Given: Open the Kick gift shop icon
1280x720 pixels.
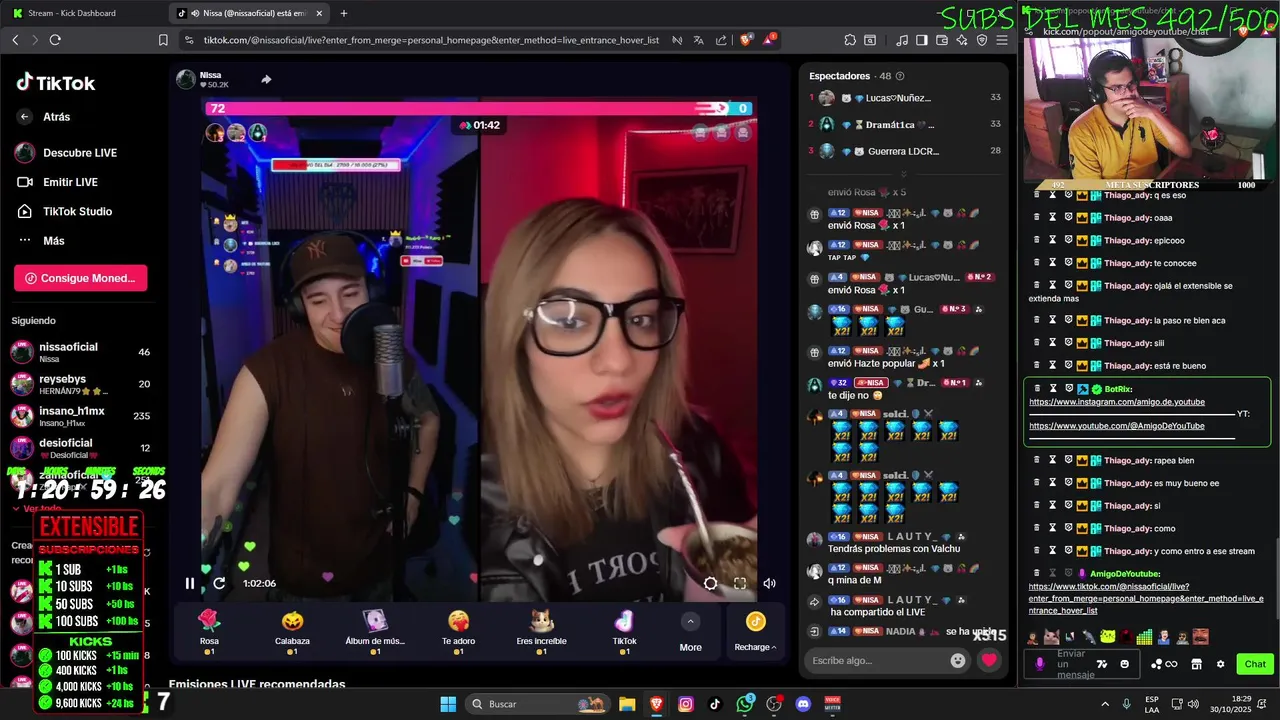Looking at the screenshot, I should click(1196, 664).
